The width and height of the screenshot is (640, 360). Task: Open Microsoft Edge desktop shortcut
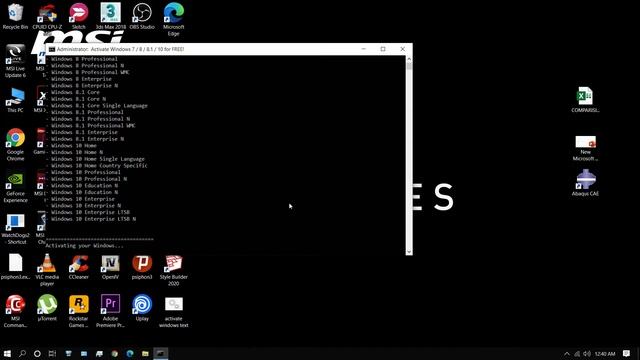pos(173,20)
